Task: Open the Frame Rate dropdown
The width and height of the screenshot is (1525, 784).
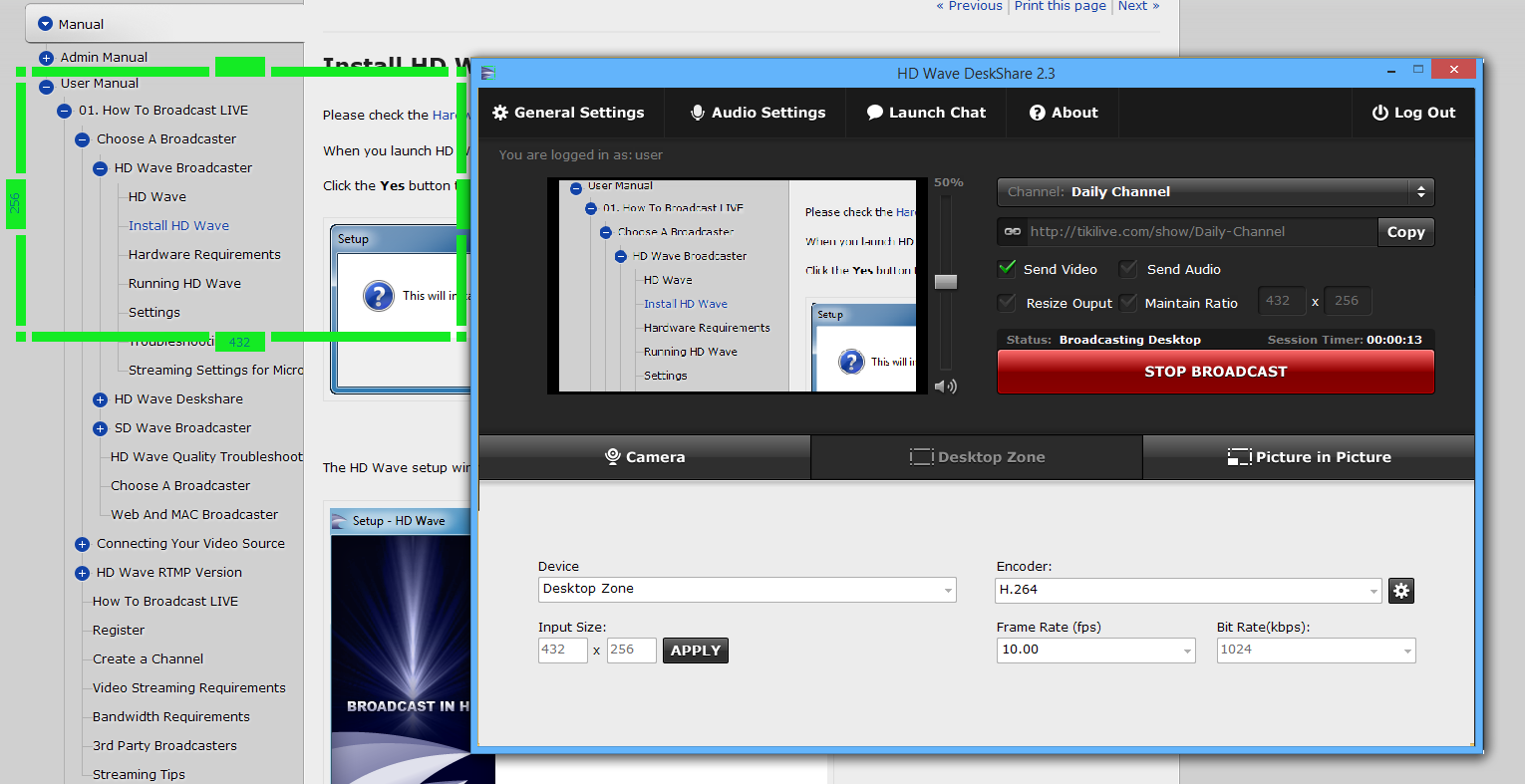Action: click(1095, 650)
